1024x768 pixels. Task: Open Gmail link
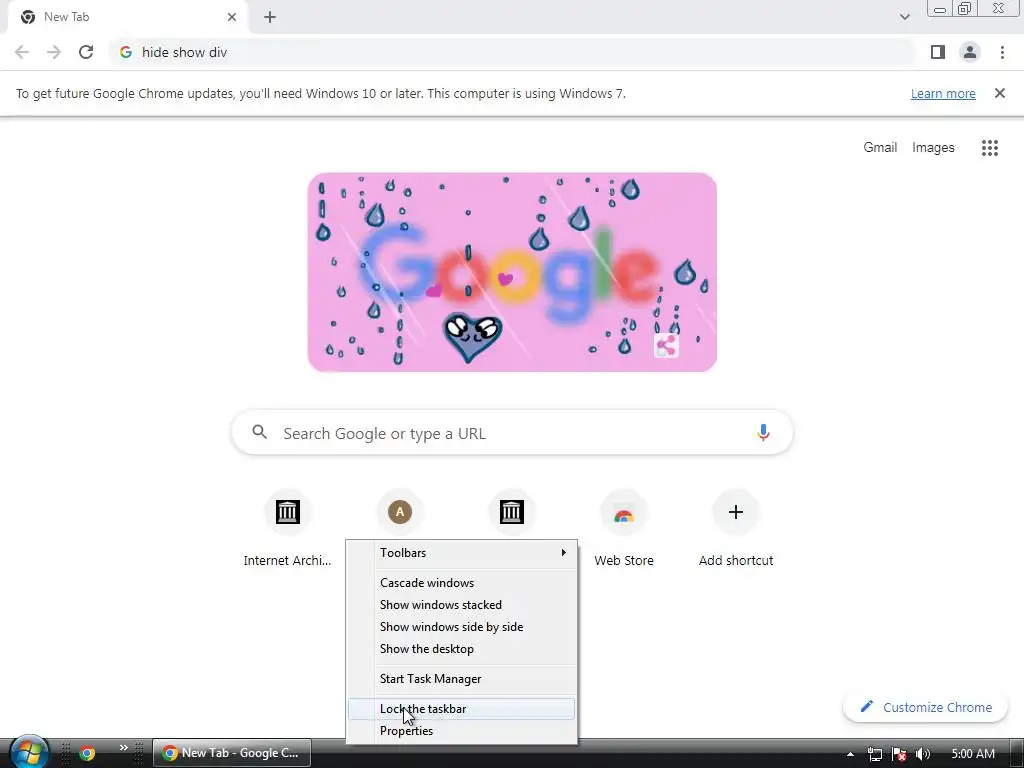point(880,148)
